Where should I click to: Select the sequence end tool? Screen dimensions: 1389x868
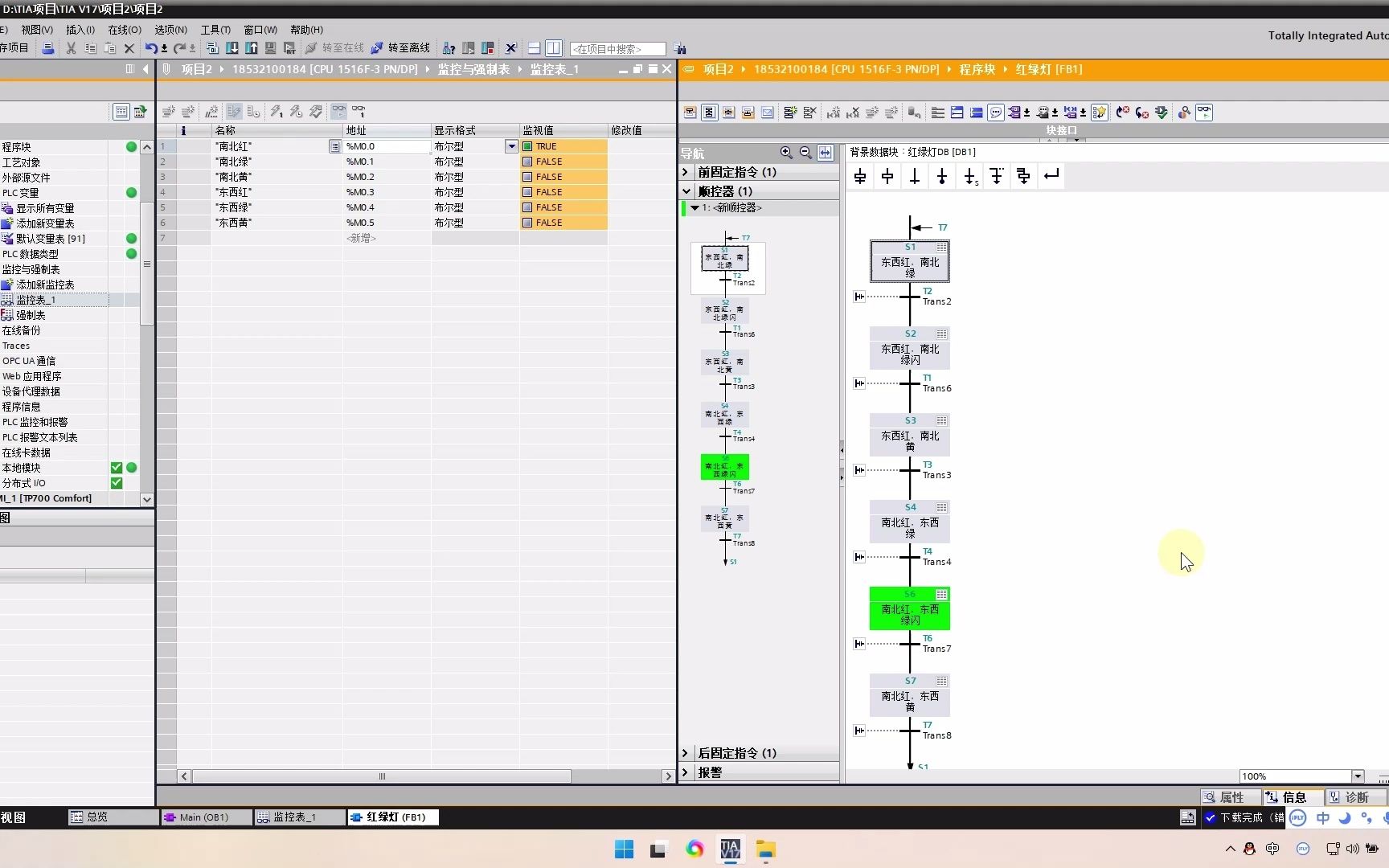click(942, 176)
